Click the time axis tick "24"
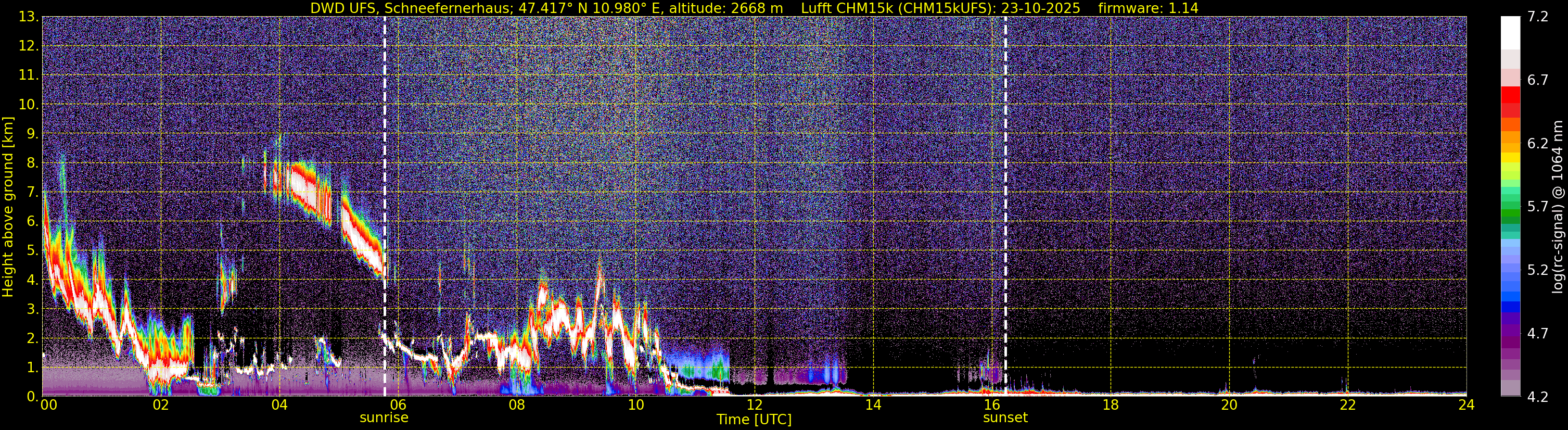The width and height of the screenshot is (1568, 430). click(1467, 406)
